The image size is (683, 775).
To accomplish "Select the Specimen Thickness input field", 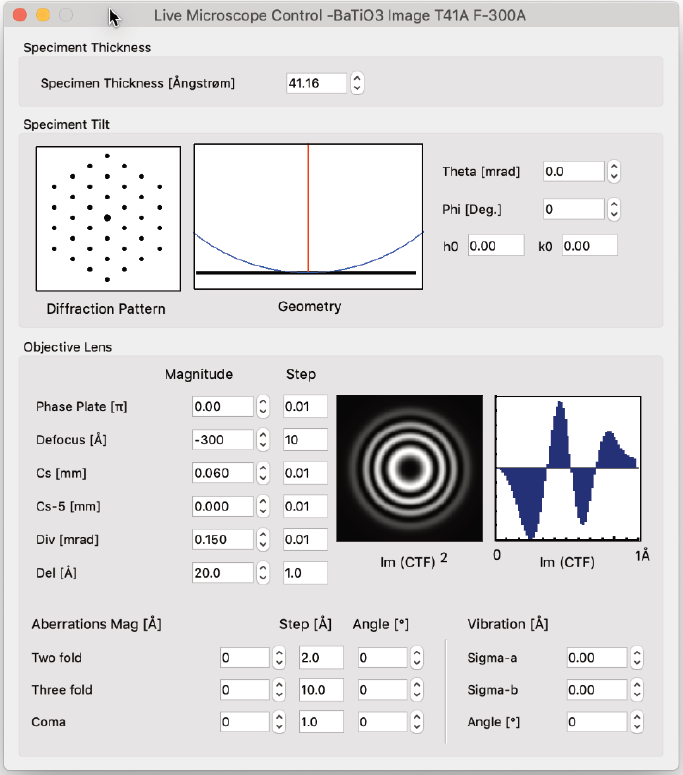I will click(x=316, y=84).
